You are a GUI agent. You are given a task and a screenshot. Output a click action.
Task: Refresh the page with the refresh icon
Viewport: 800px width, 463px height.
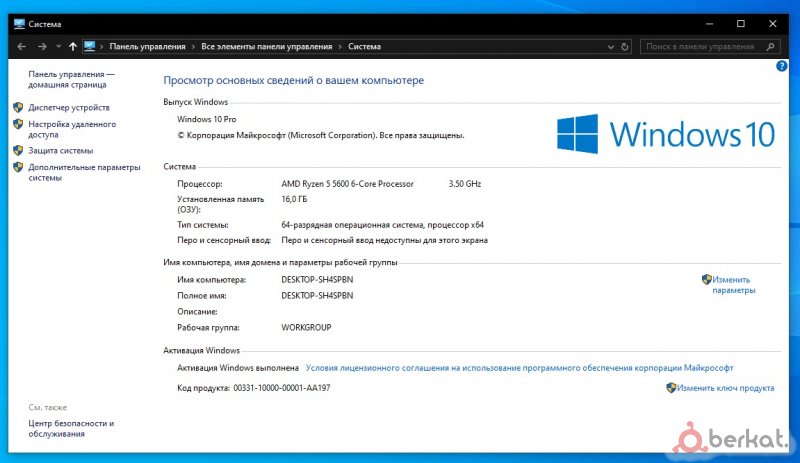click(x=624, y=47)
